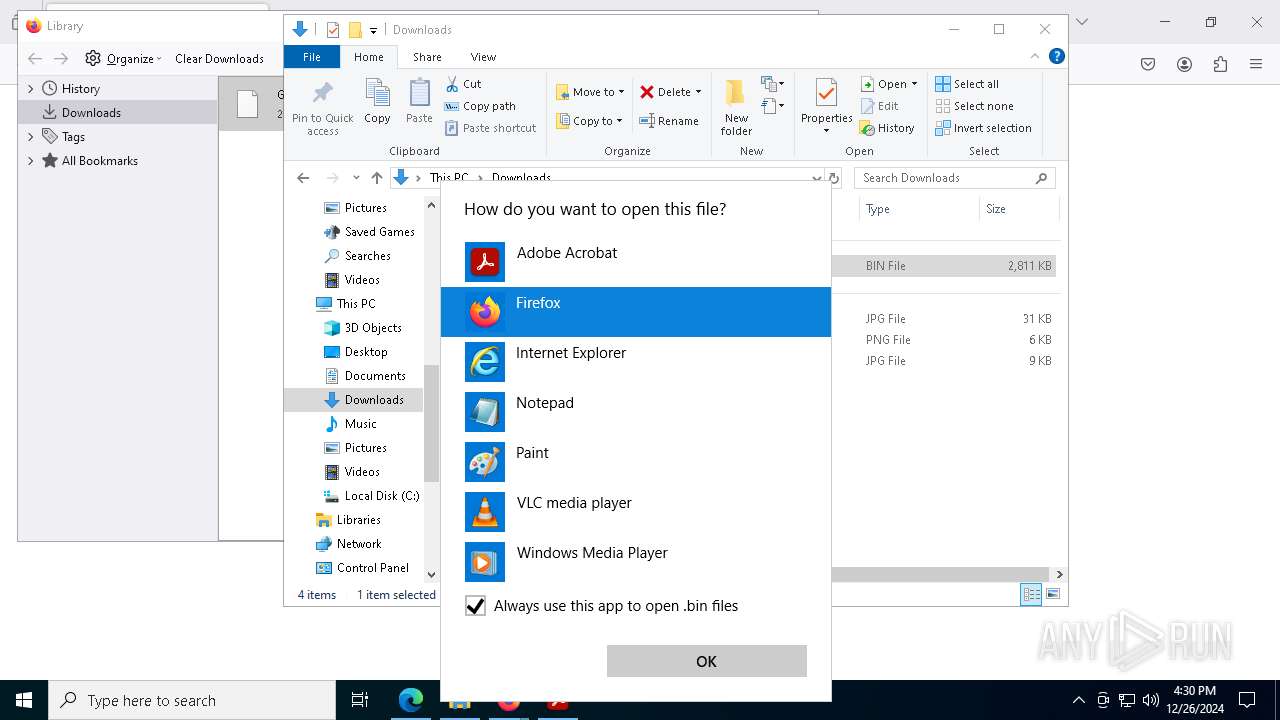Uncheck Always use this app for .bin
The width and height of the screenshot is (1280, 720).
[475, 606]
